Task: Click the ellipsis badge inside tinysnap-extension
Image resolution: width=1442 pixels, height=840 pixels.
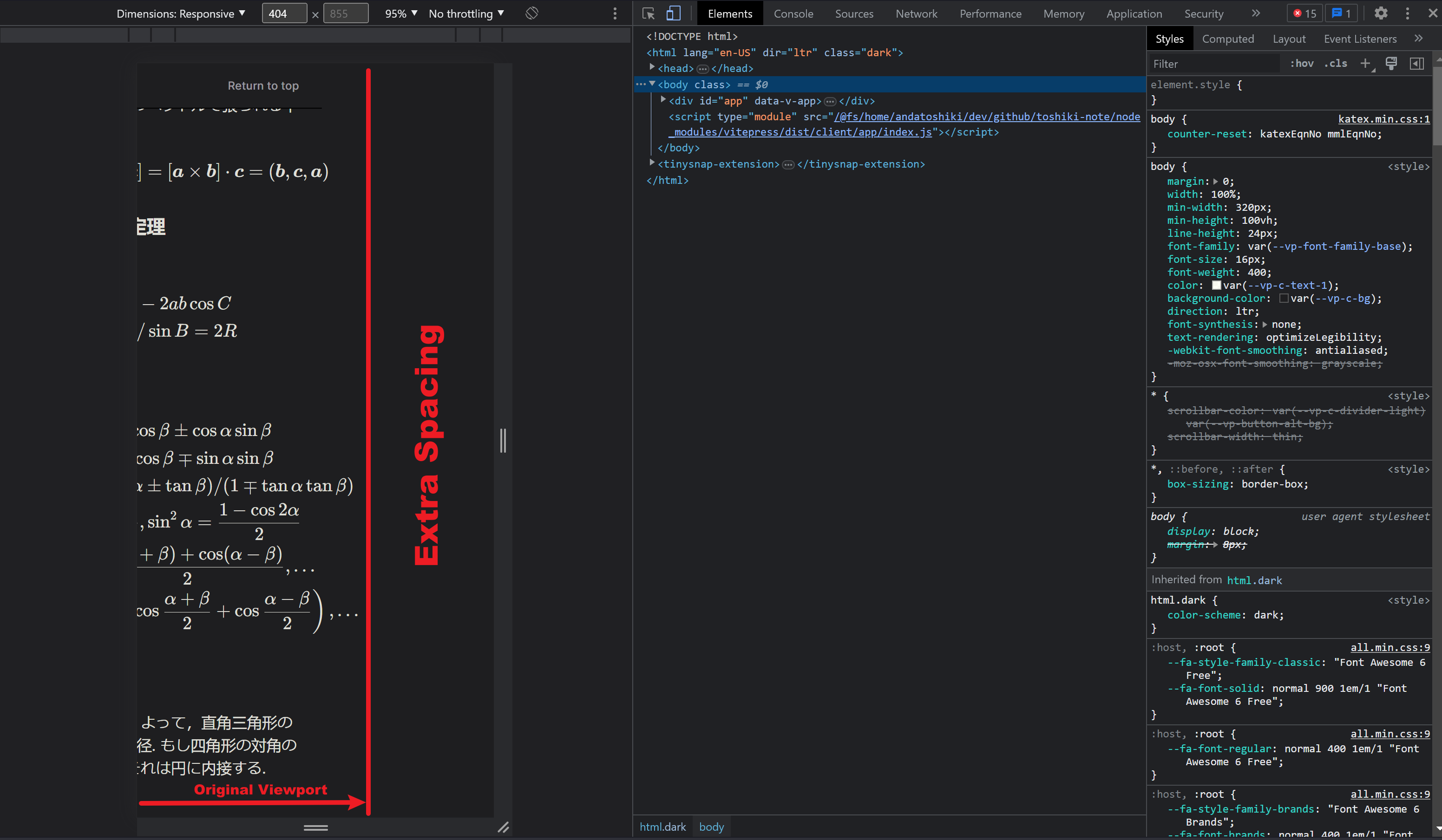Action: pyautogui.click(x=788, y=165)
